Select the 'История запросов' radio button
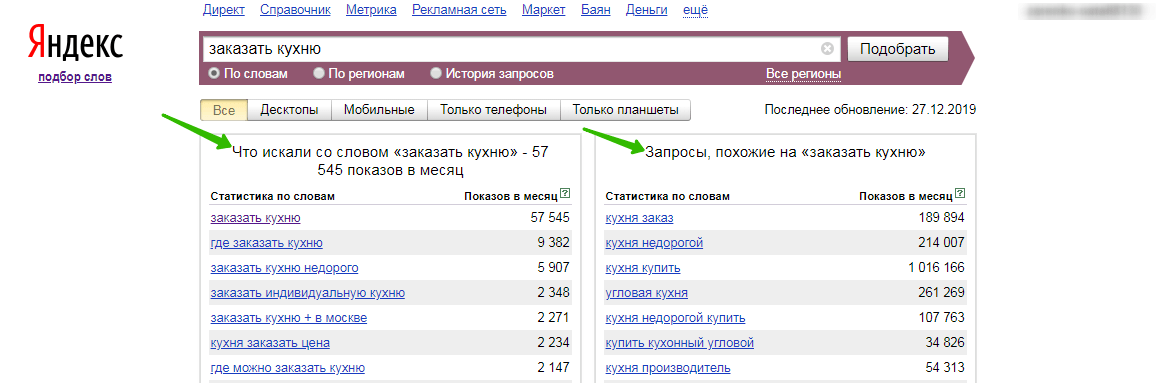The height and width of the screenshot is (383, 1167). tap(436, 74)
